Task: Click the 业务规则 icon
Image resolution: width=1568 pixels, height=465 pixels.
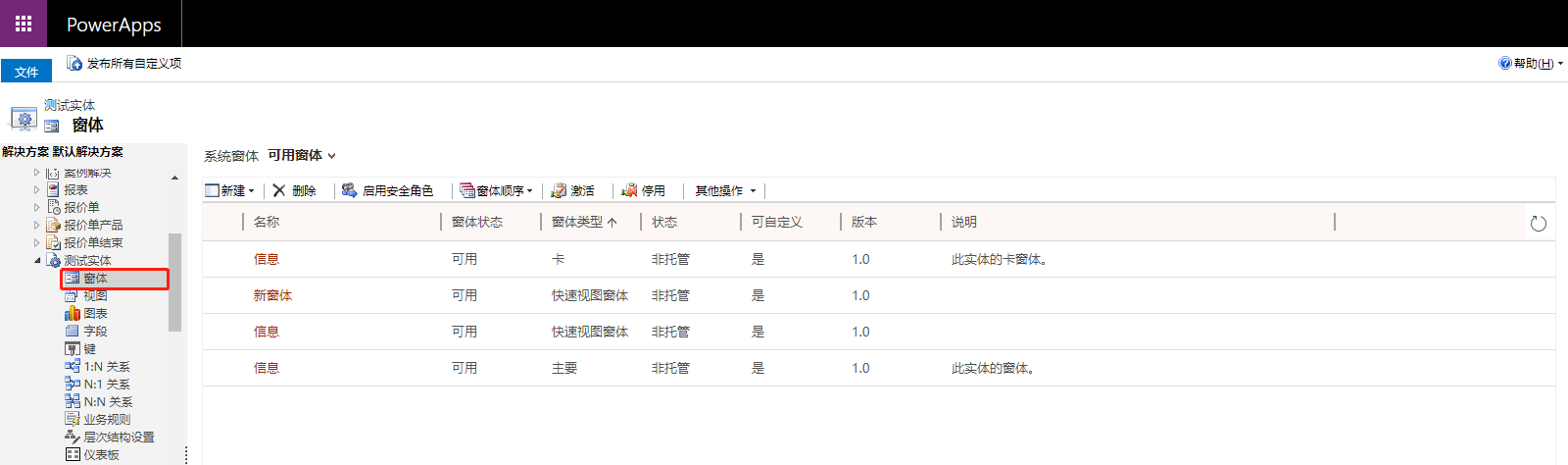Action: point(73,419)
